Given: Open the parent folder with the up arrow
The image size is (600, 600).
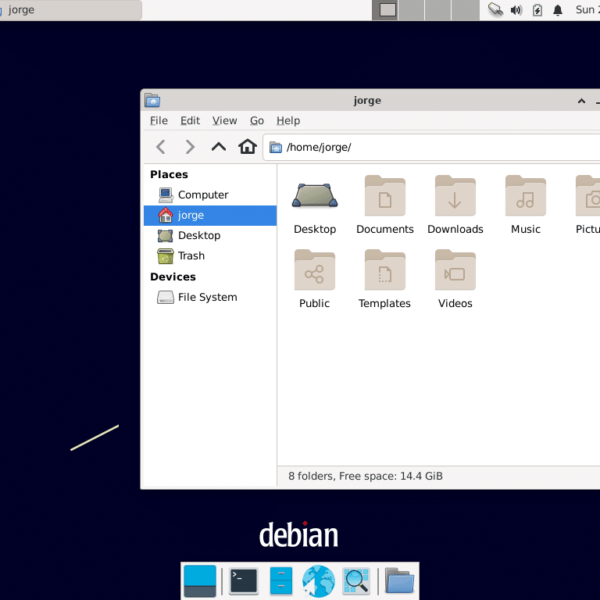Looking at the screenshot, I should [x=218, y=147].
